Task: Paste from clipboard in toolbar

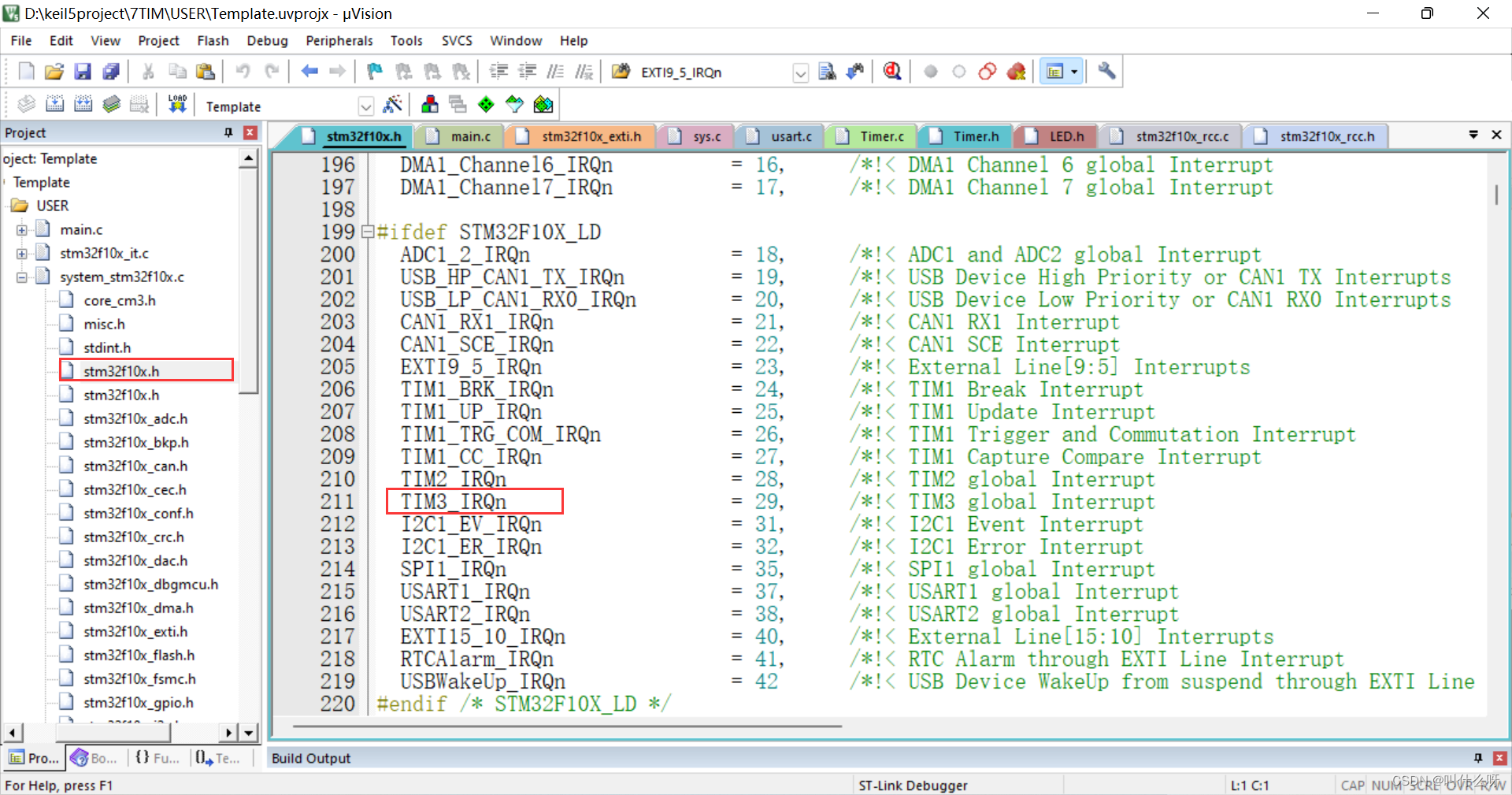Action: coord(206,72)
